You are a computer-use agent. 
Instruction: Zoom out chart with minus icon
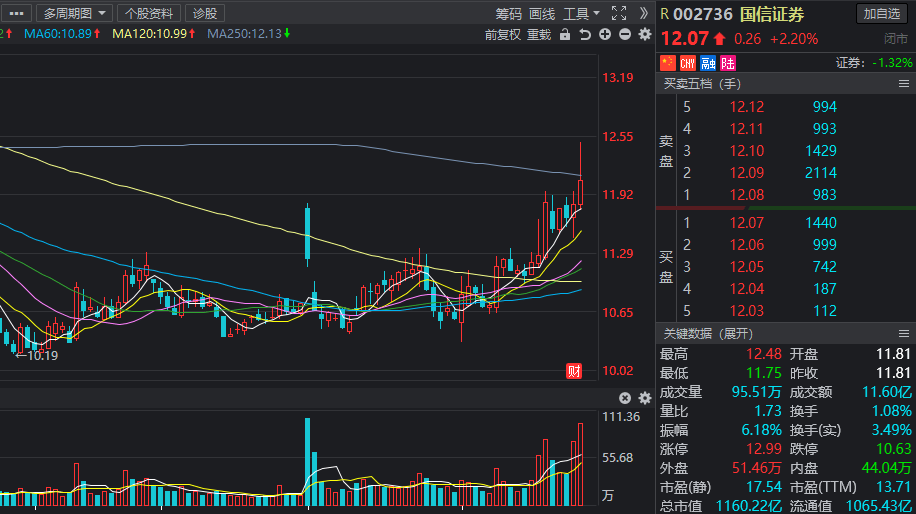625,35
